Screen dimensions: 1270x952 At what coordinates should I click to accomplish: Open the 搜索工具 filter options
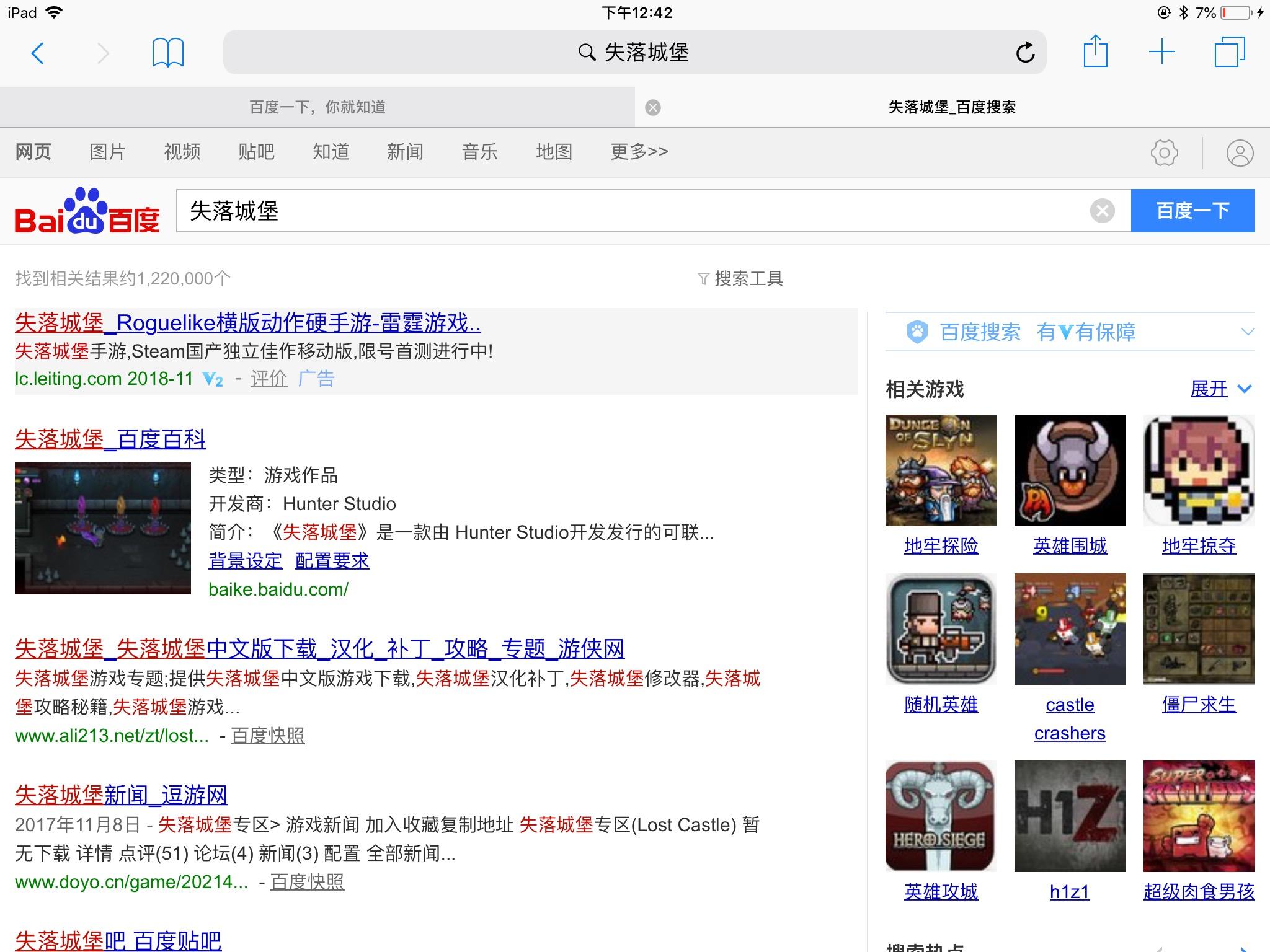click(x=740, y=279)
